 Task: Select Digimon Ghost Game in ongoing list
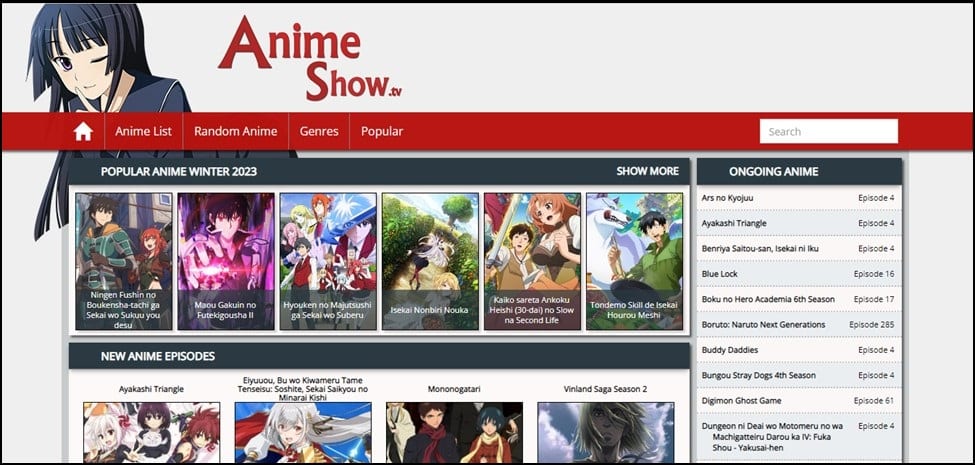click(742, 401)
